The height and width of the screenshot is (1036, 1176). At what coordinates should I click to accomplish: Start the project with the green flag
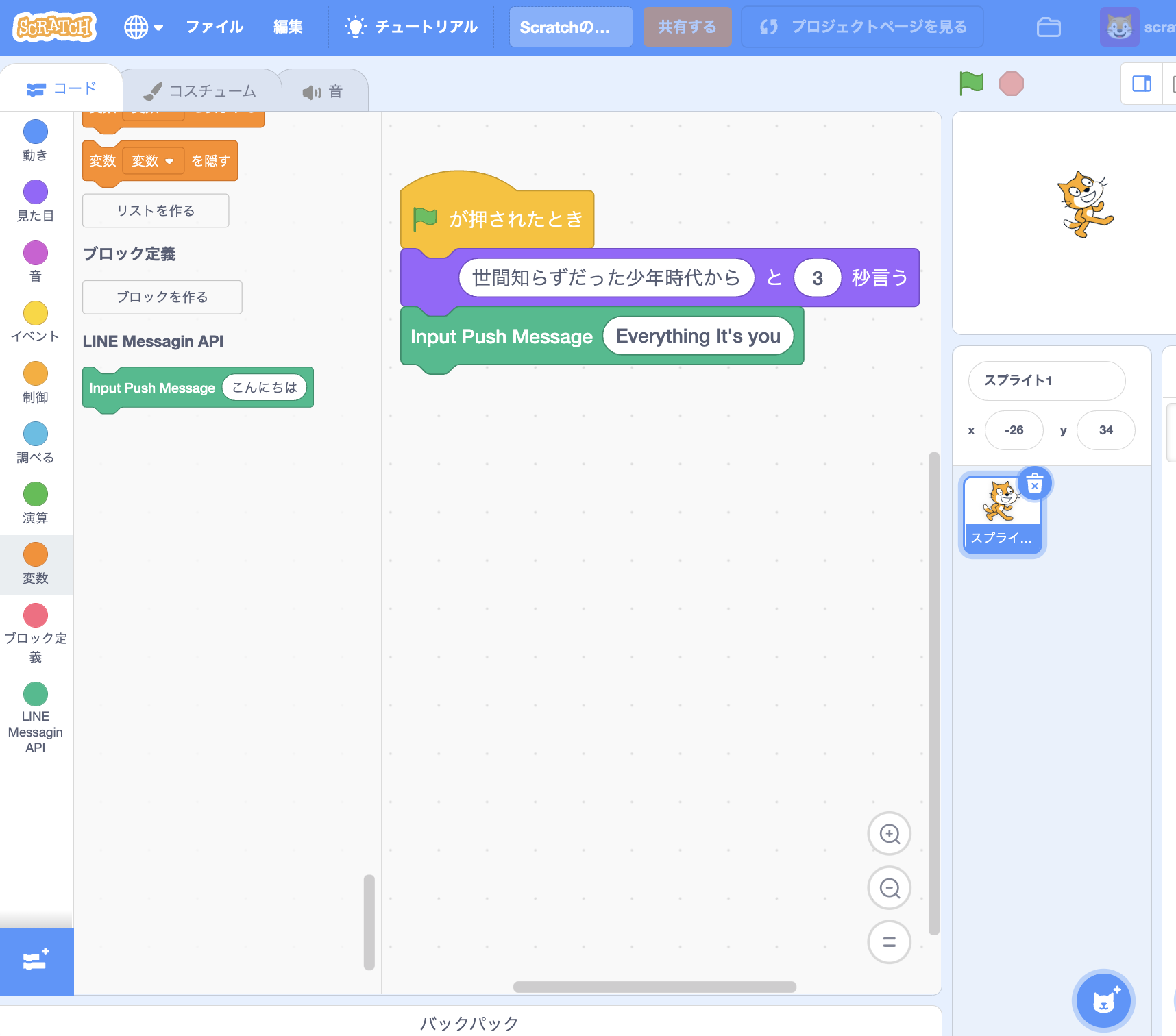coord(972,84)
